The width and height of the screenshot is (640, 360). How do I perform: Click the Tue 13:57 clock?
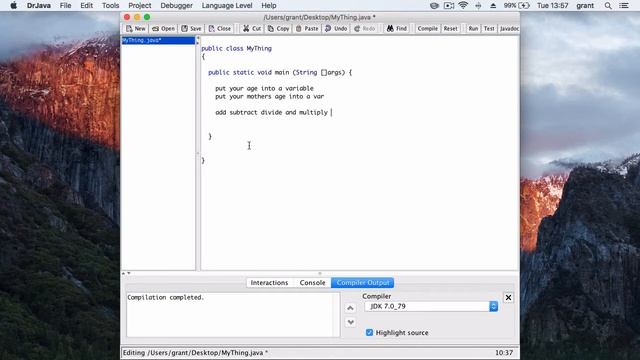pos(553,5)
